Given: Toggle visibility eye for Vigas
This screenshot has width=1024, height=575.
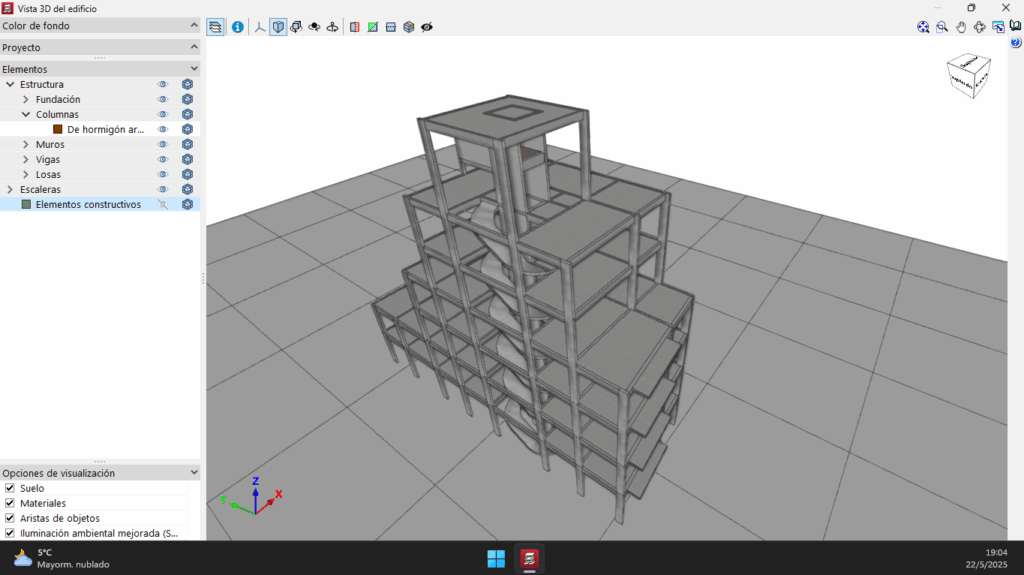Looking at the screenshot, I should tap(163, 159).
